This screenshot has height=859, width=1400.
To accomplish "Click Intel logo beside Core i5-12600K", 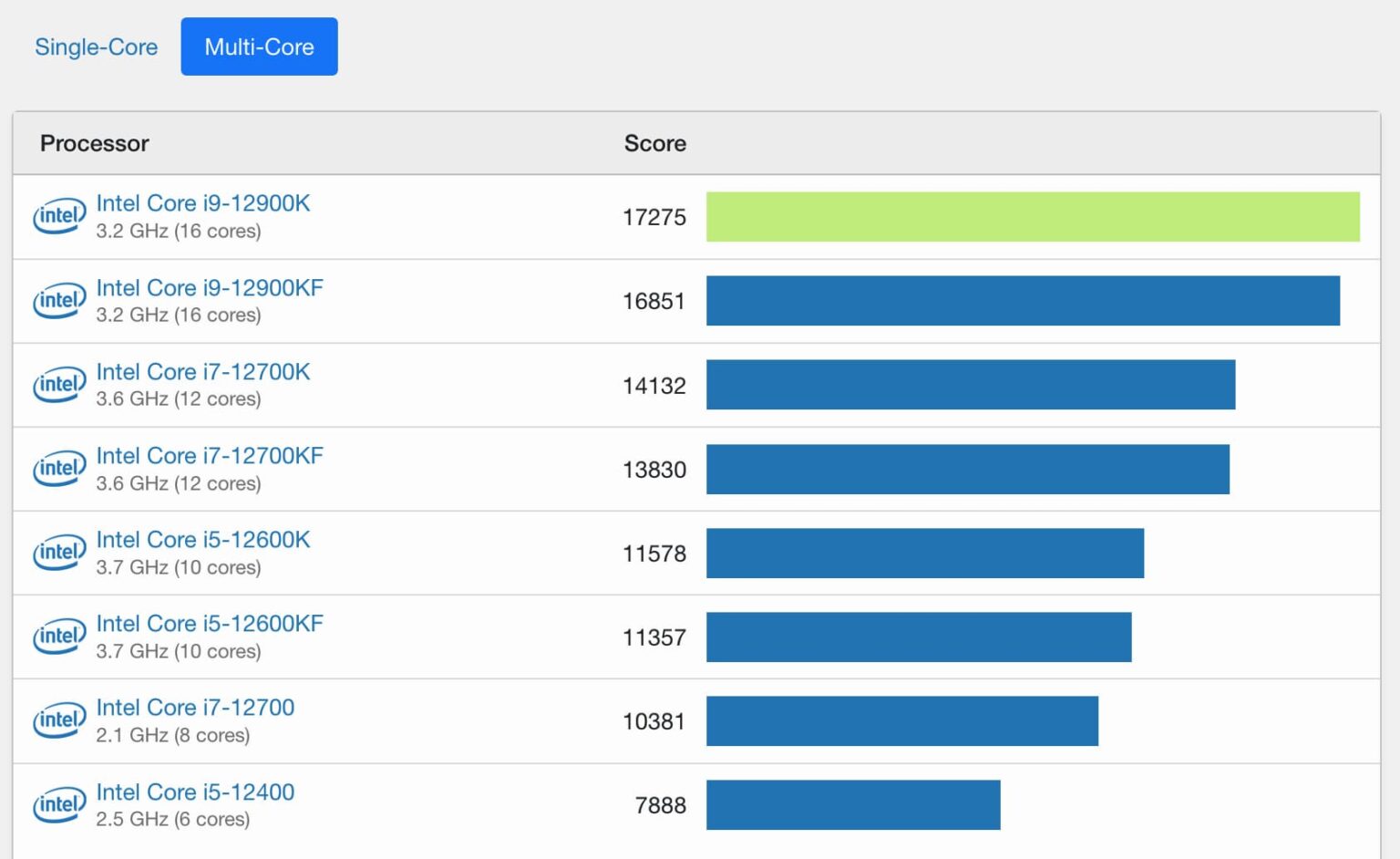I will tap(59, 553).
